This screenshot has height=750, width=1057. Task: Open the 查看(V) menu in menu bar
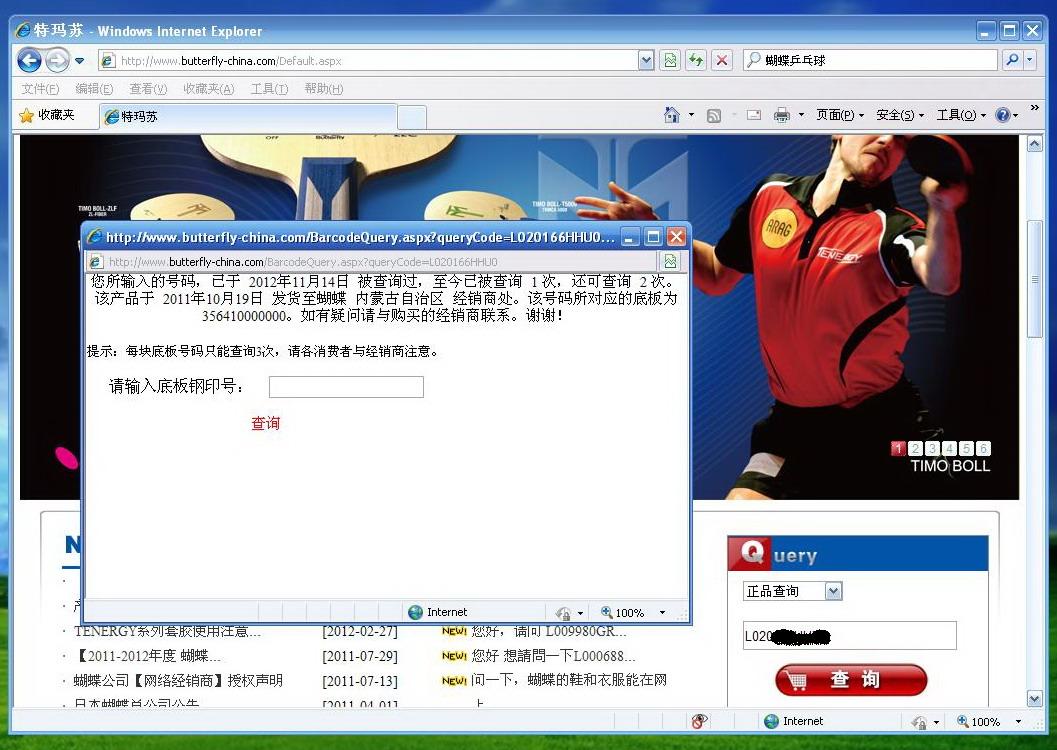pyautogui.click(x=148, y=89)
